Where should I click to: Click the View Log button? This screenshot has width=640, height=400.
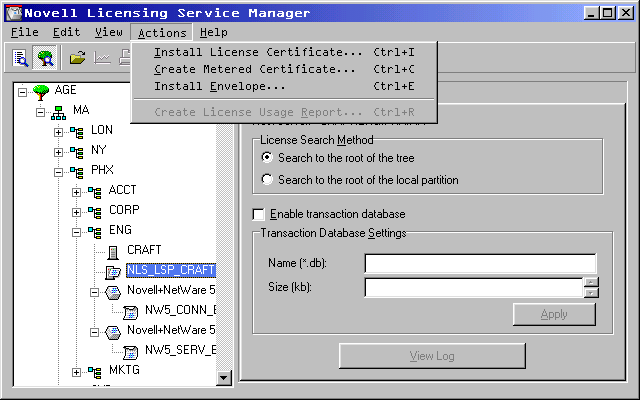[x=431, y=356]
